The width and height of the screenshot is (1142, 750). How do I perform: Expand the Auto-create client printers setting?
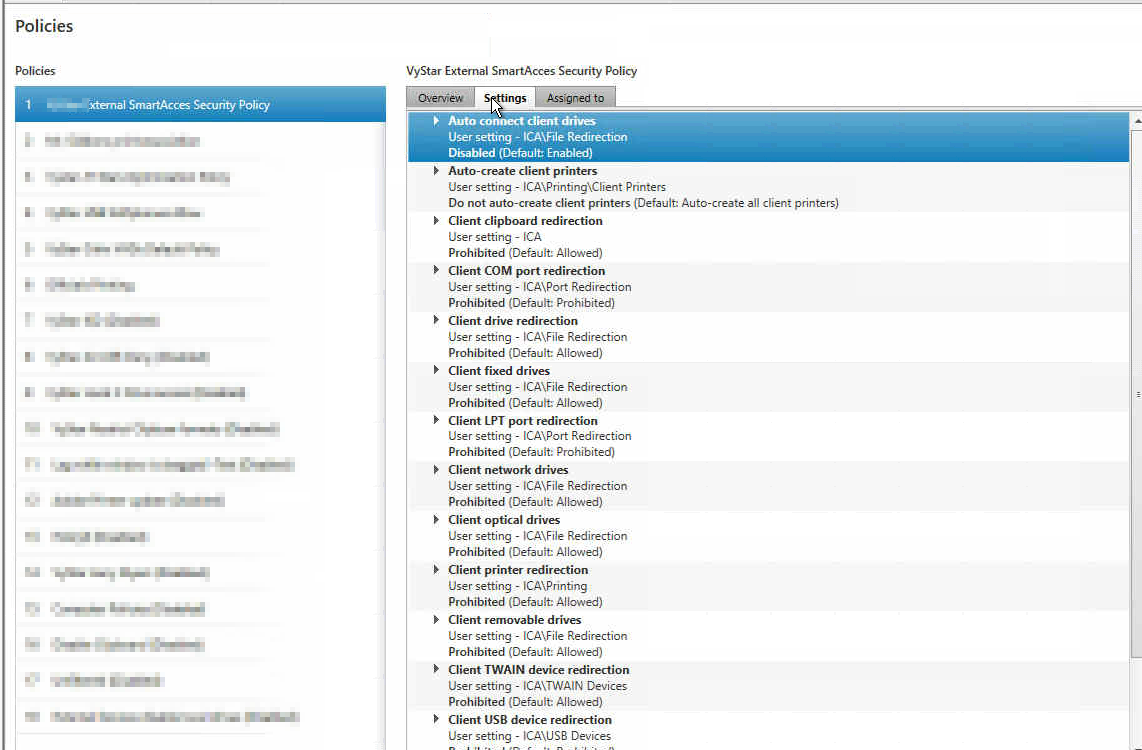436,170
